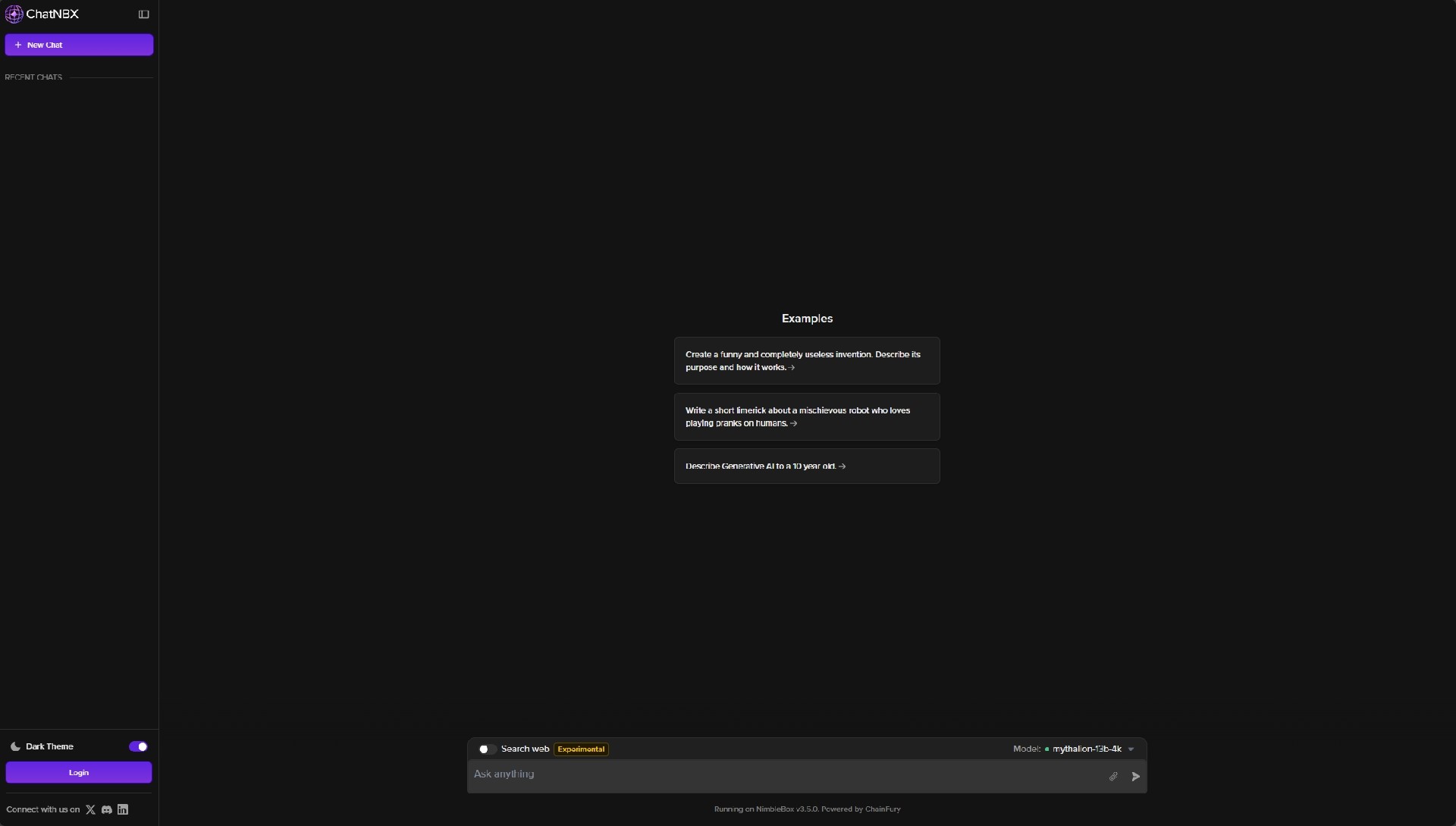Image resolution: width=1456 pixels, height=826 pixels.
Task: Click the Login button
Action: [x=79, y=773]
